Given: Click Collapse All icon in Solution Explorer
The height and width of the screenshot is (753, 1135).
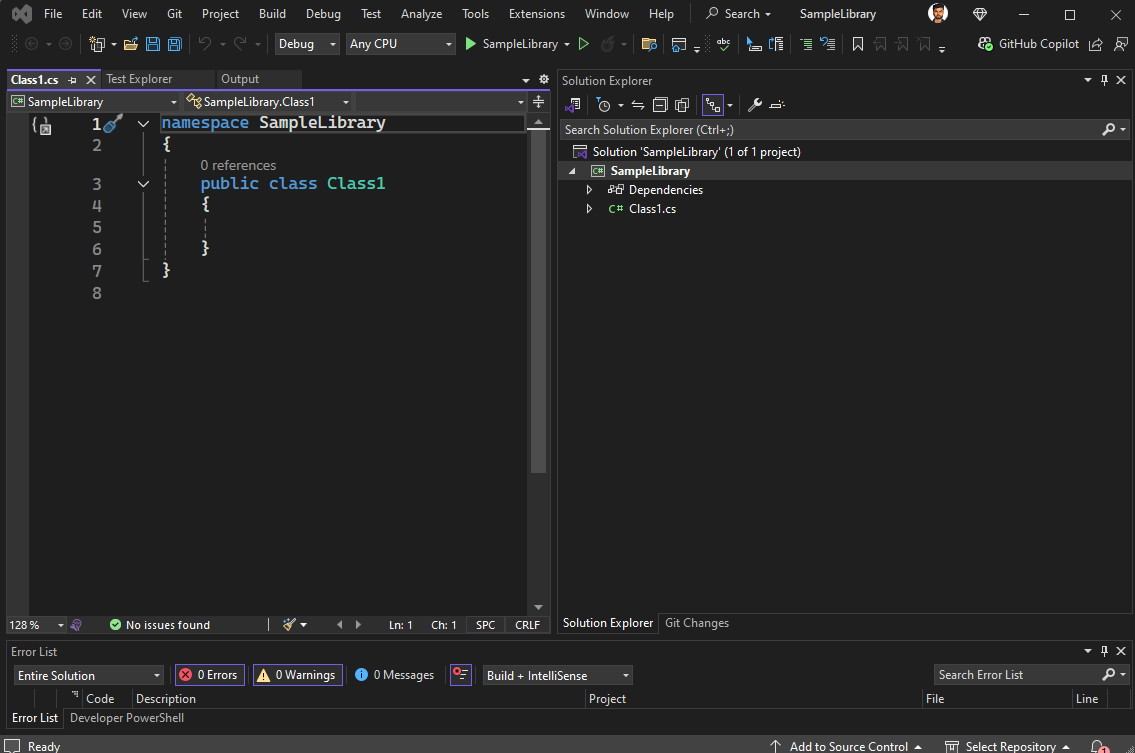Looking at the screenshot, I should [659, 105].
